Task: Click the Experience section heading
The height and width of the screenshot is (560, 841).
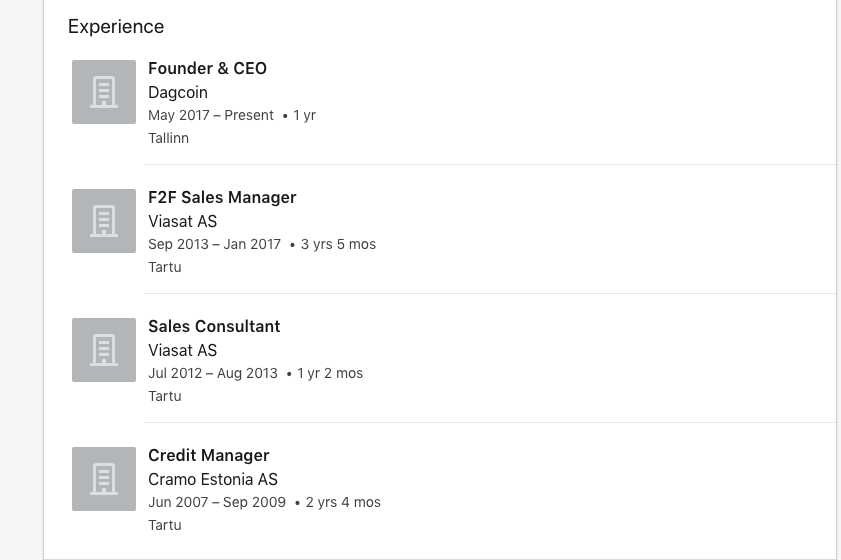Action: [116, 26]
